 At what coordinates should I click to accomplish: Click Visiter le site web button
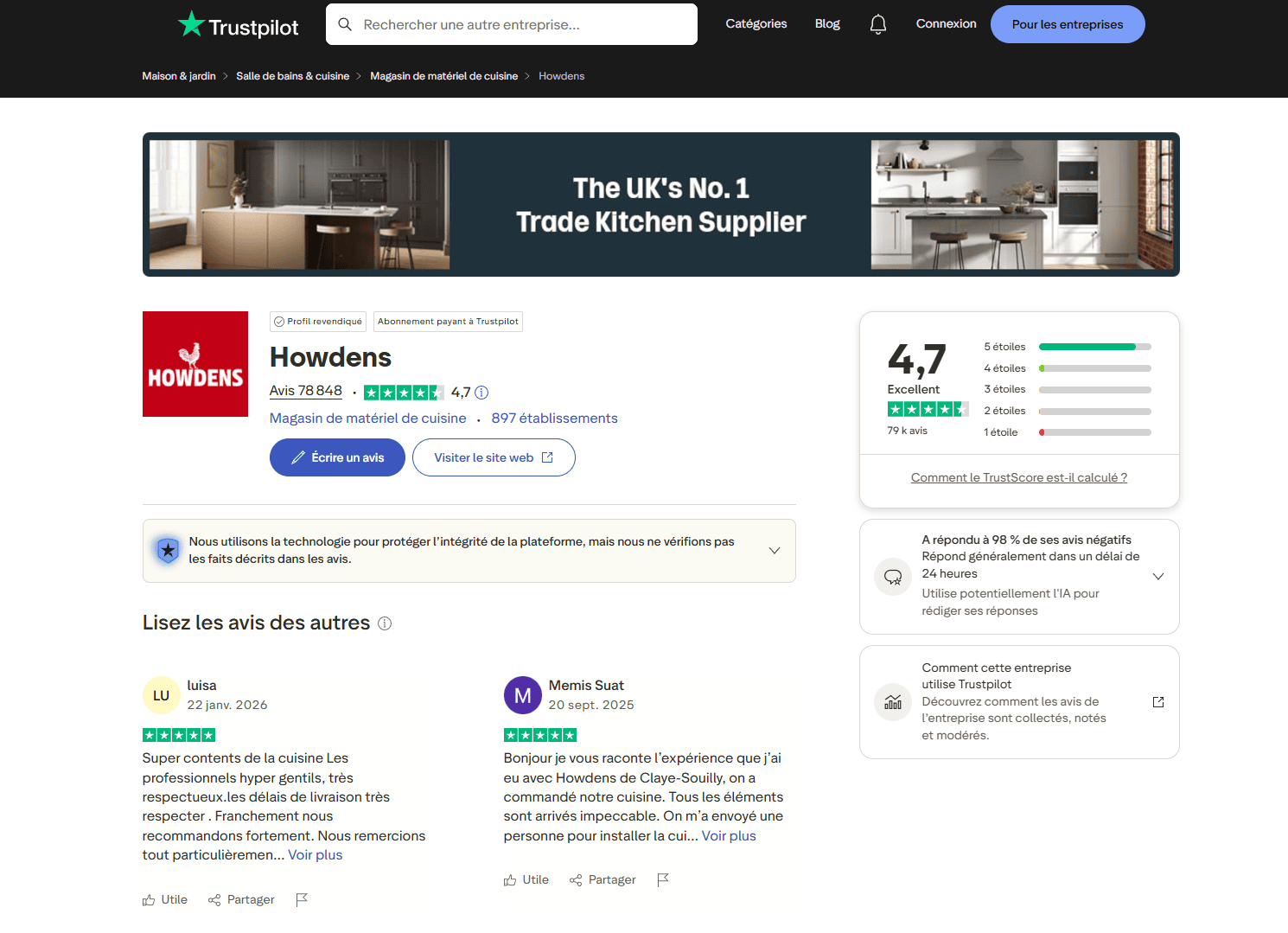coord(494,457)
